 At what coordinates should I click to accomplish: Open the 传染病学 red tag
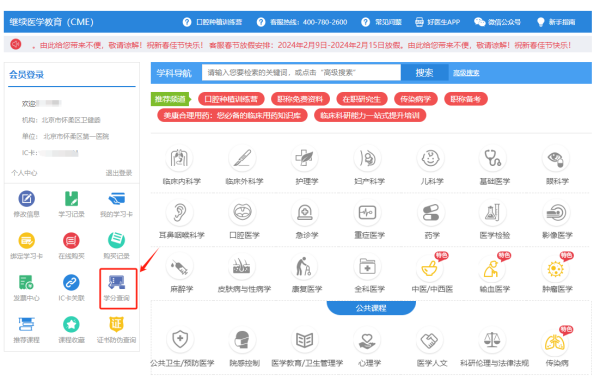(x=416, y=99)
